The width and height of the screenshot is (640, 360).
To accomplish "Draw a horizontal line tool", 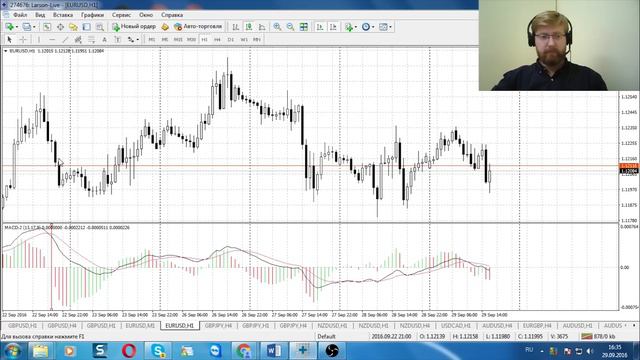I will point(52,40).
